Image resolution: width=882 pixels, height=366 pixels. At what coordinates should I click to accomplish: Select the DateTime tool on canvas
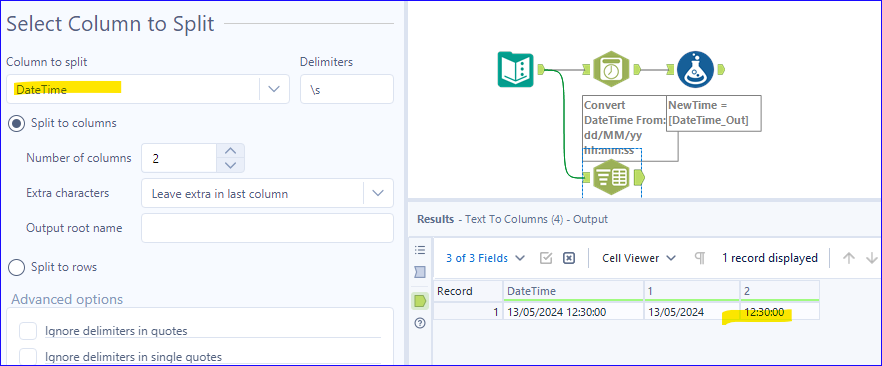[x=612, y=69]
